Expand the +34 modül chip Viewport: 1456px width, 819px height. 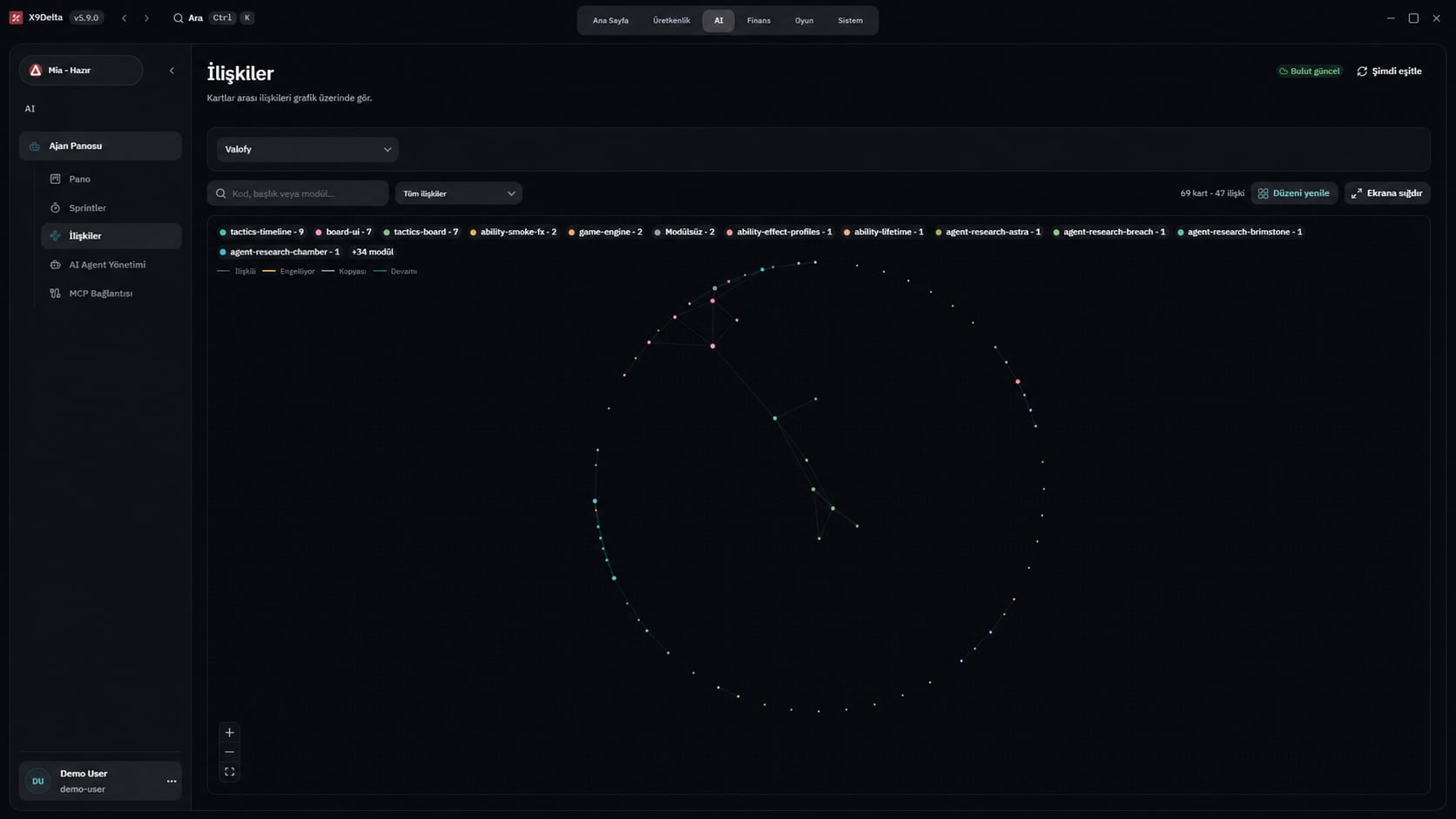point(372,252)
